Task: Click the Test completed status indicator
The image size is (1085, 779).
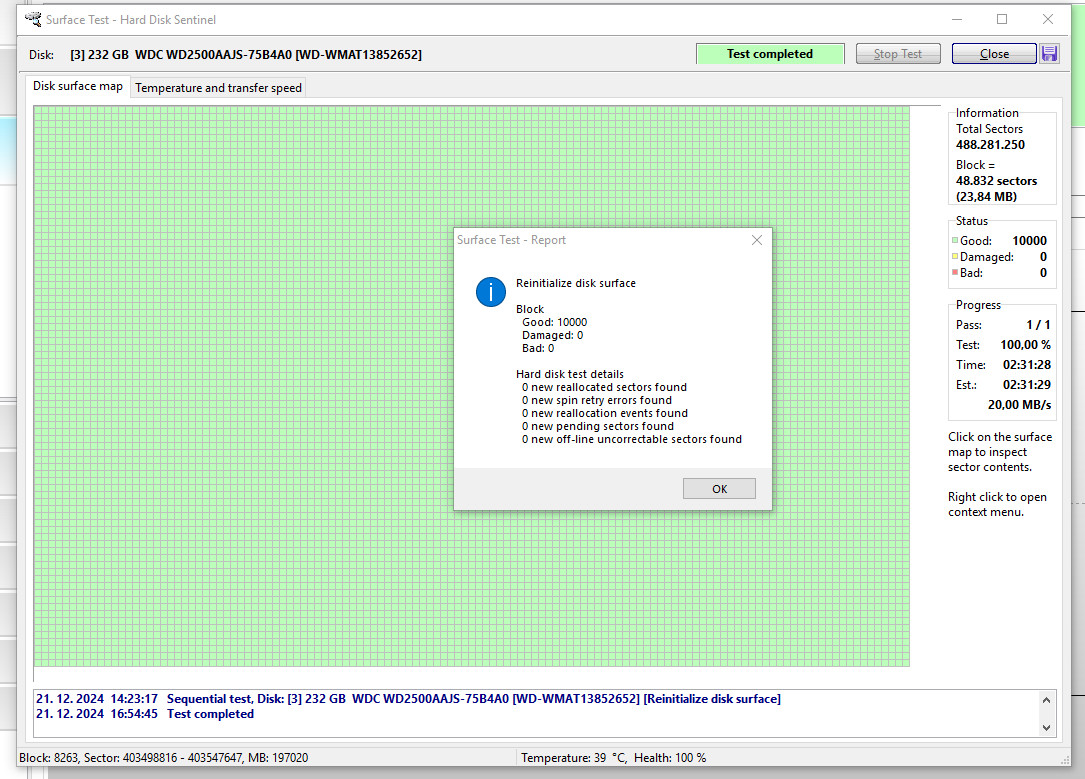Action: point(770,54)
